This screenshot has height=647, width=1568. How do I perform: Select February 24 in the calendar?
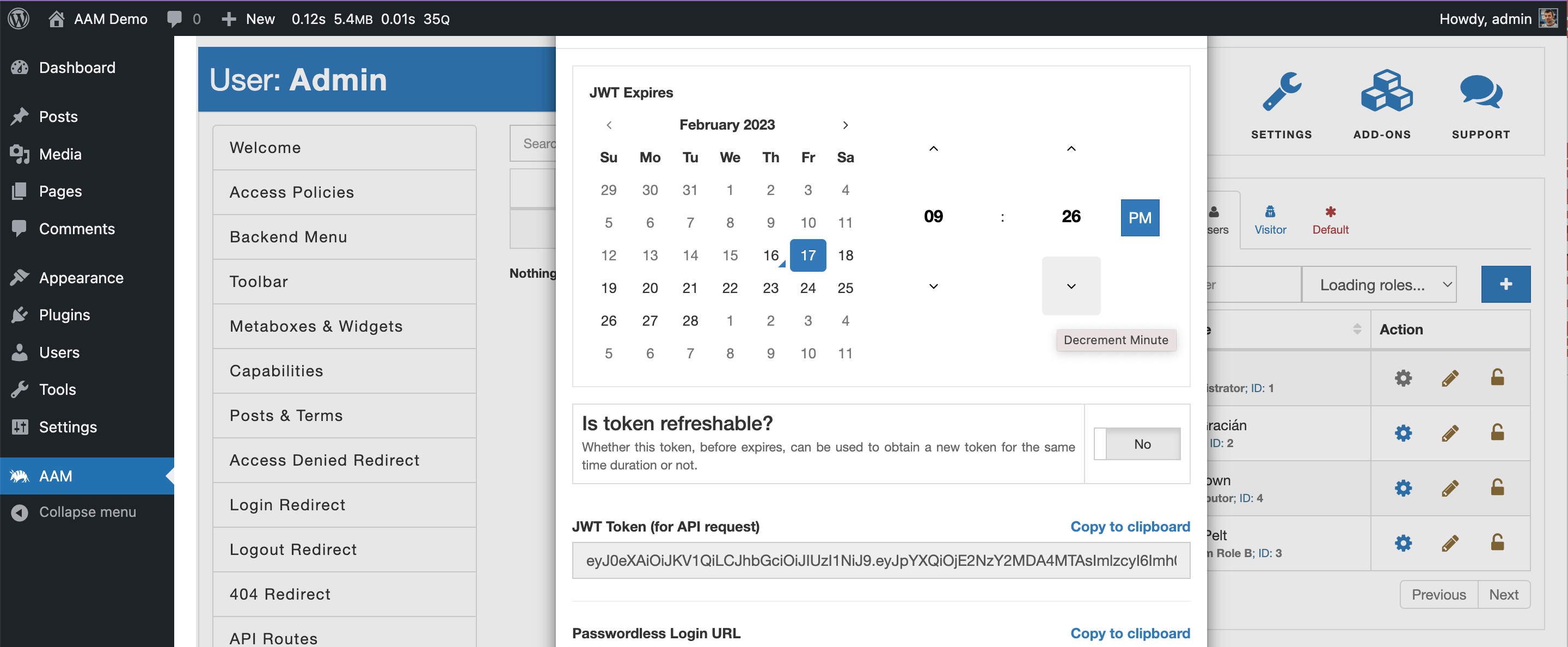pyautogui.click(x=808, y=288)
